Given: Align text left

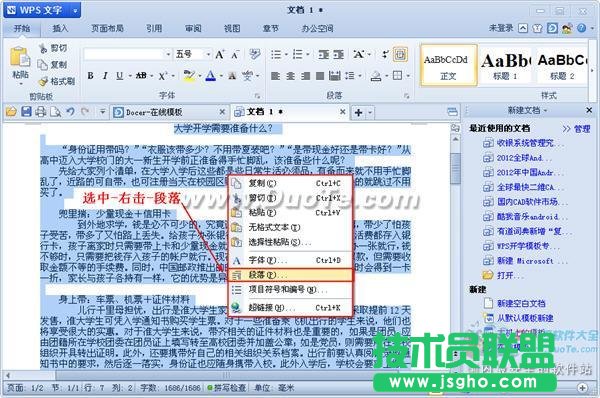Looking at the screenshot, I should [275, 76].
